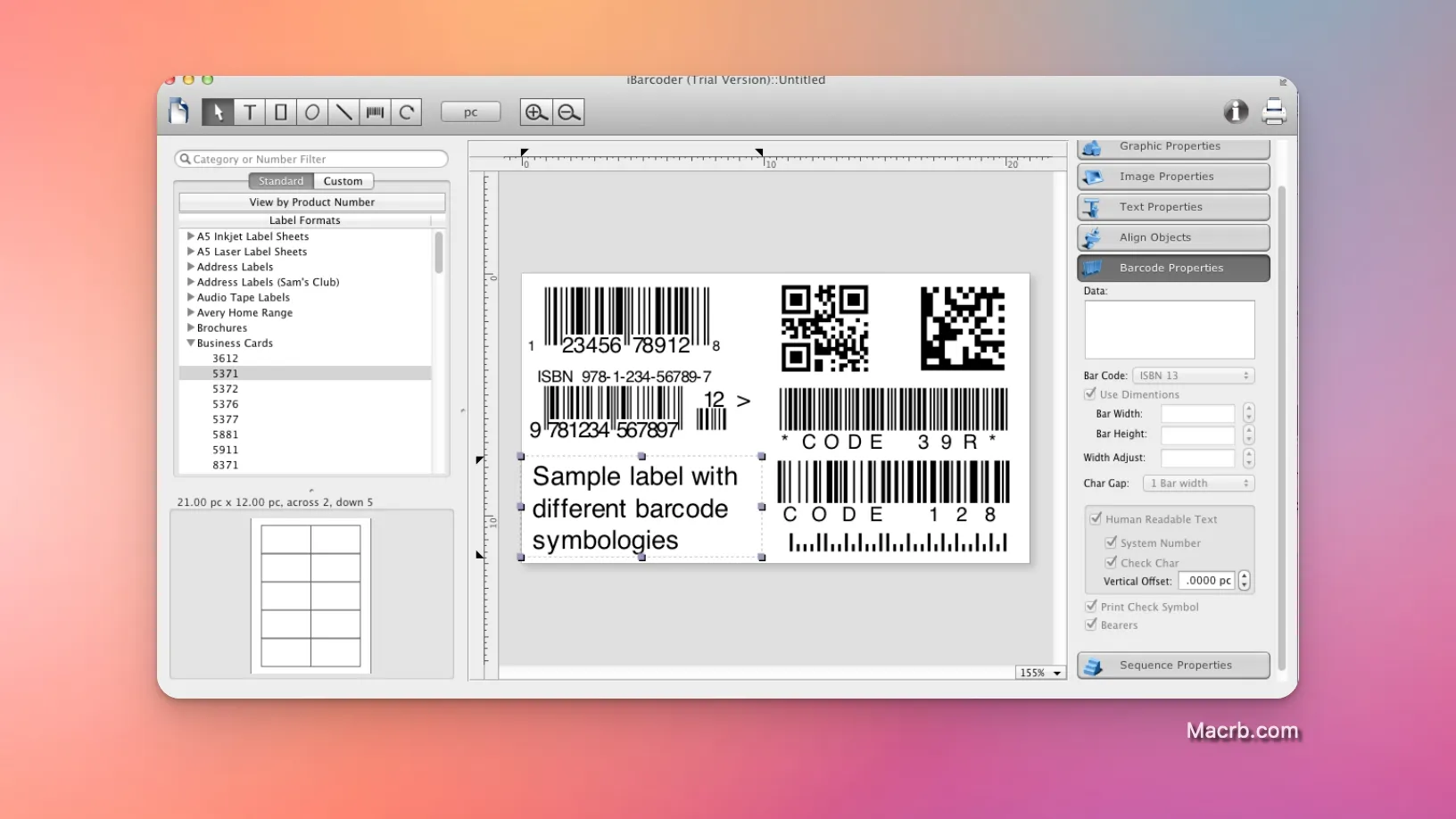Open Graphic Properties panel
The image size is (1456, 819).
[x=1173, y=146]
